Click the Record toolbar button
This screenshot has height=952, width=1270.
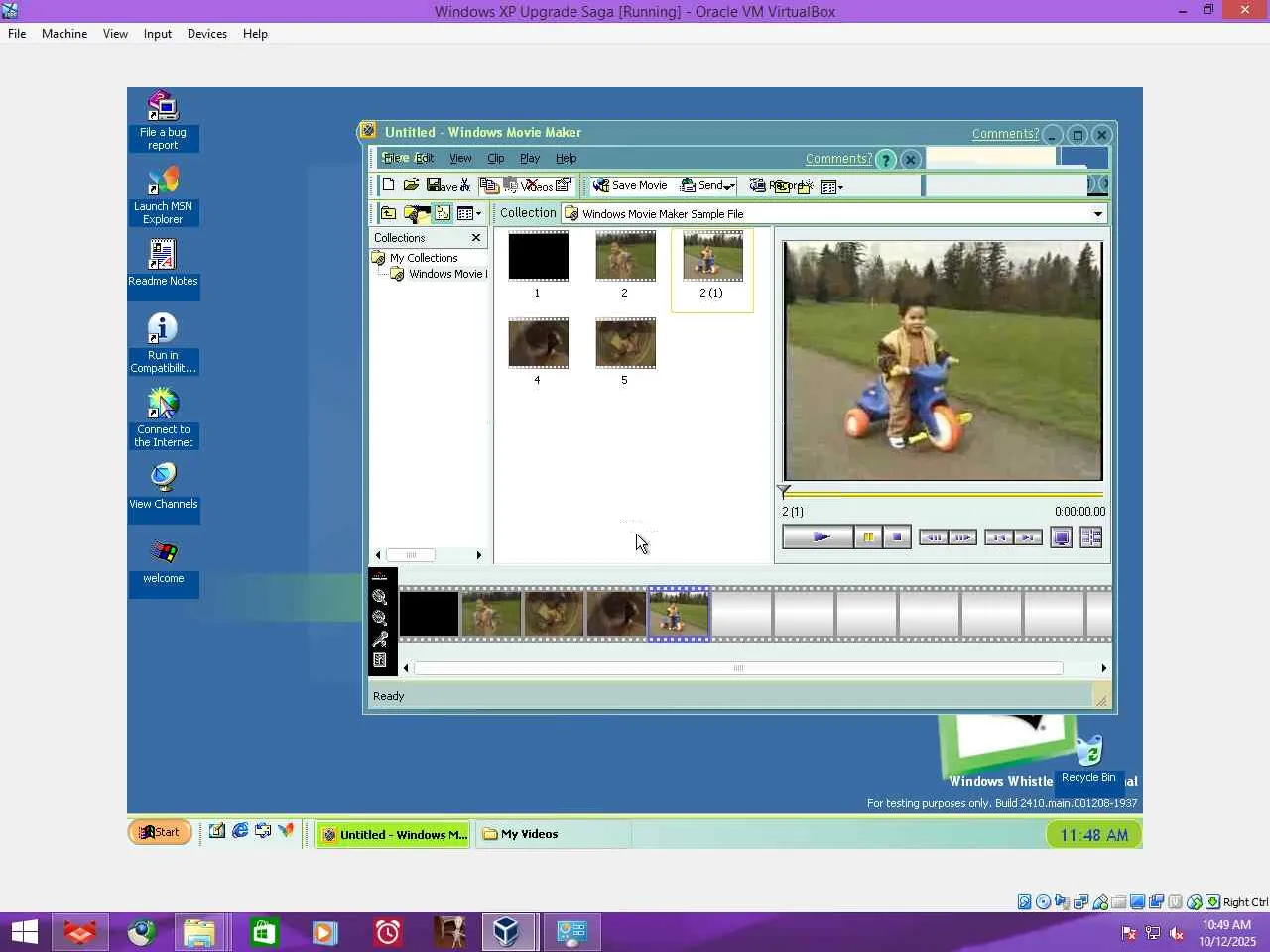pyautogui.click(x=780, y=185)
